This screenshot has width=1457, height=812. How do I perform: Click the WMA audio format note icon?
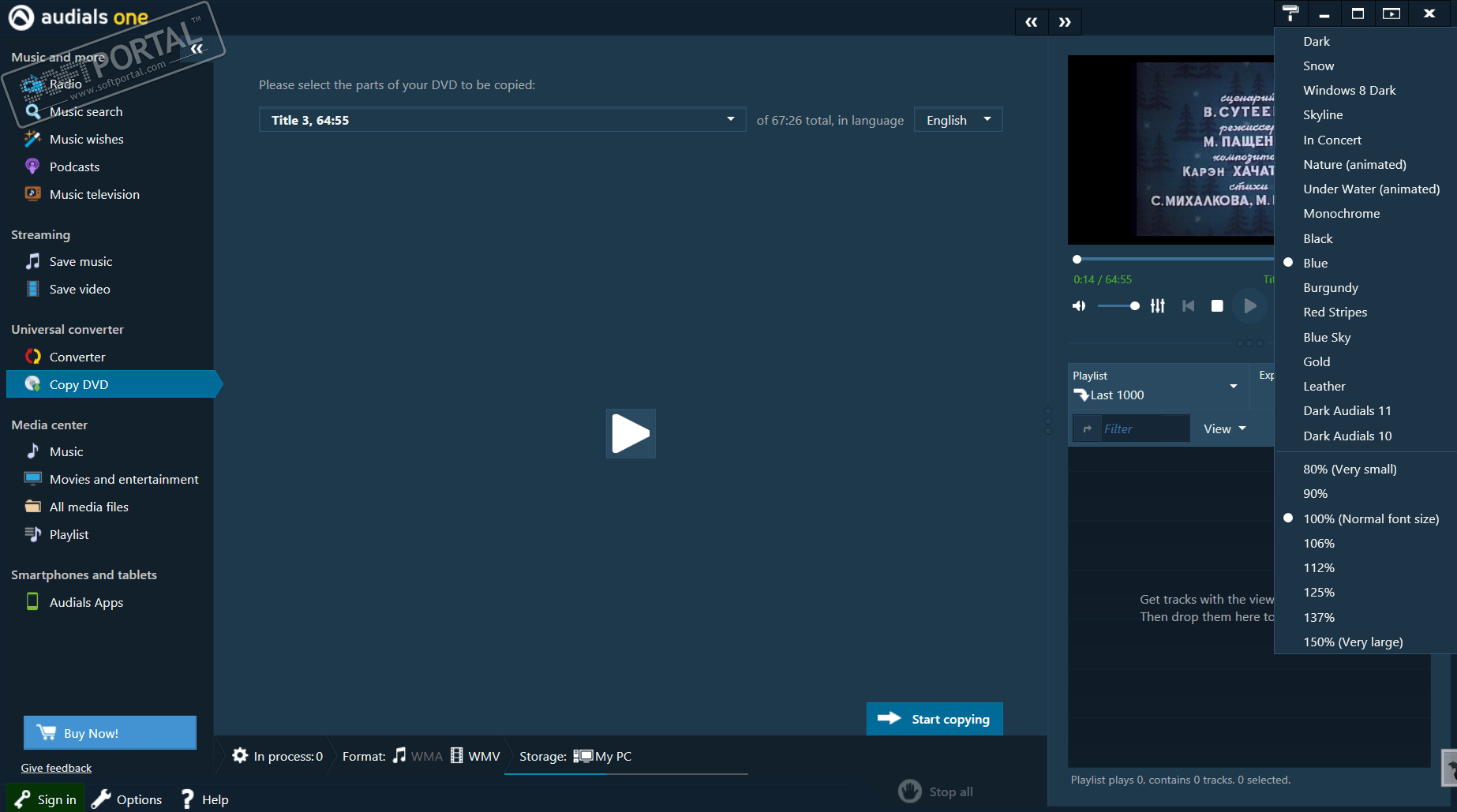point(399,755)
